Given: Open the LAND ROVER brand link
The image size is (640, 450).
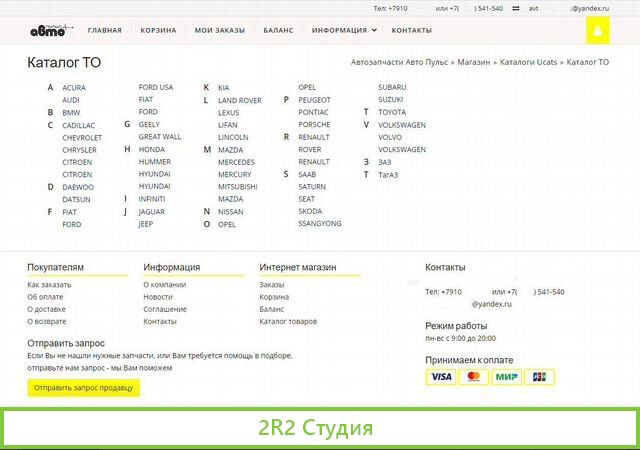Looking at the screenshot, I should pos(240,100).
